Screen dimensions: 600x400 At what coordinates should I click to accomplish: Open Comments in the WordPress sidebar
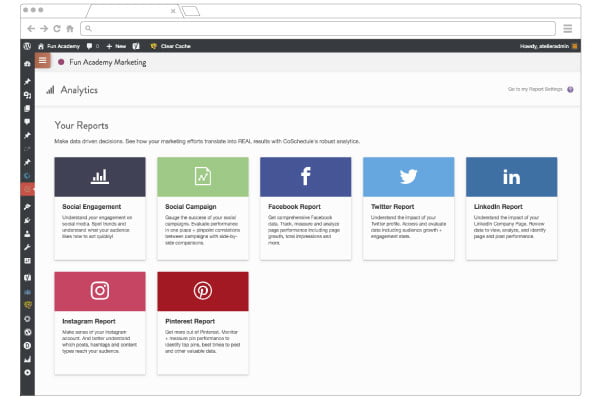(x=27, y=122)
